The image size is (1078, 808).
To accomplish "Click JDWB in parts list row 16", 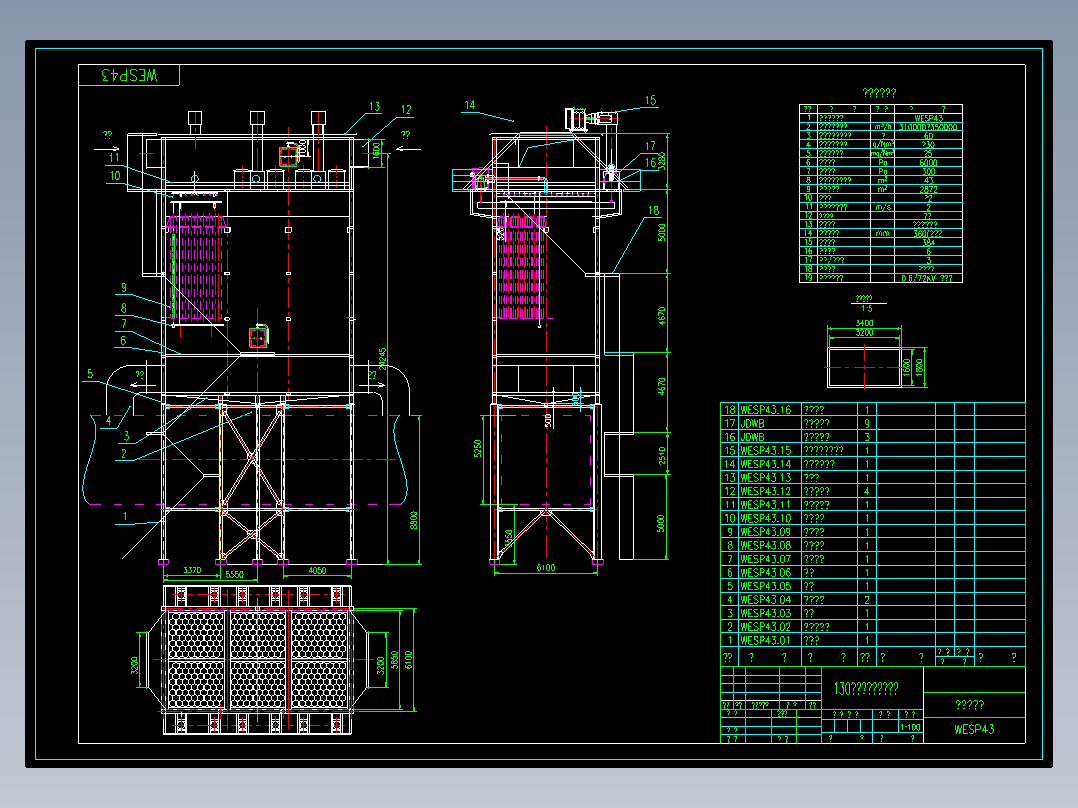I will [752, 437].
